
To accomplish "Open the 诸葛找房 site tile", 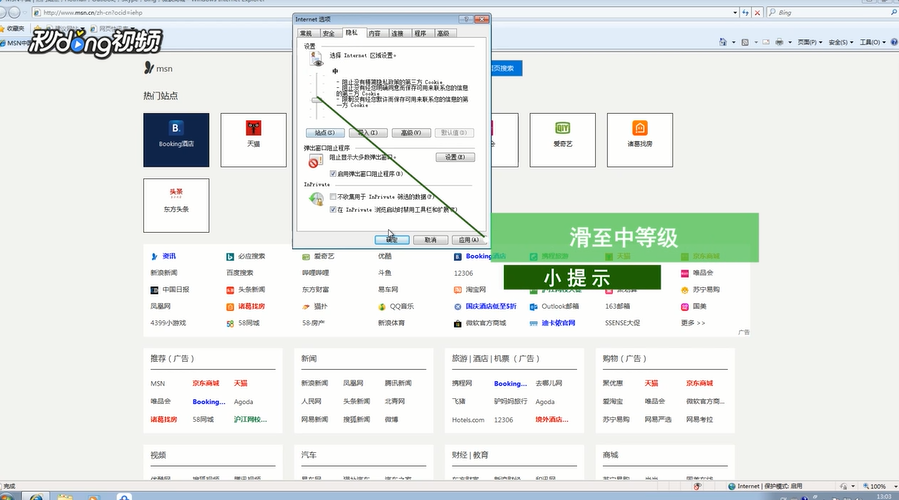I will click(x=640, y=140).
